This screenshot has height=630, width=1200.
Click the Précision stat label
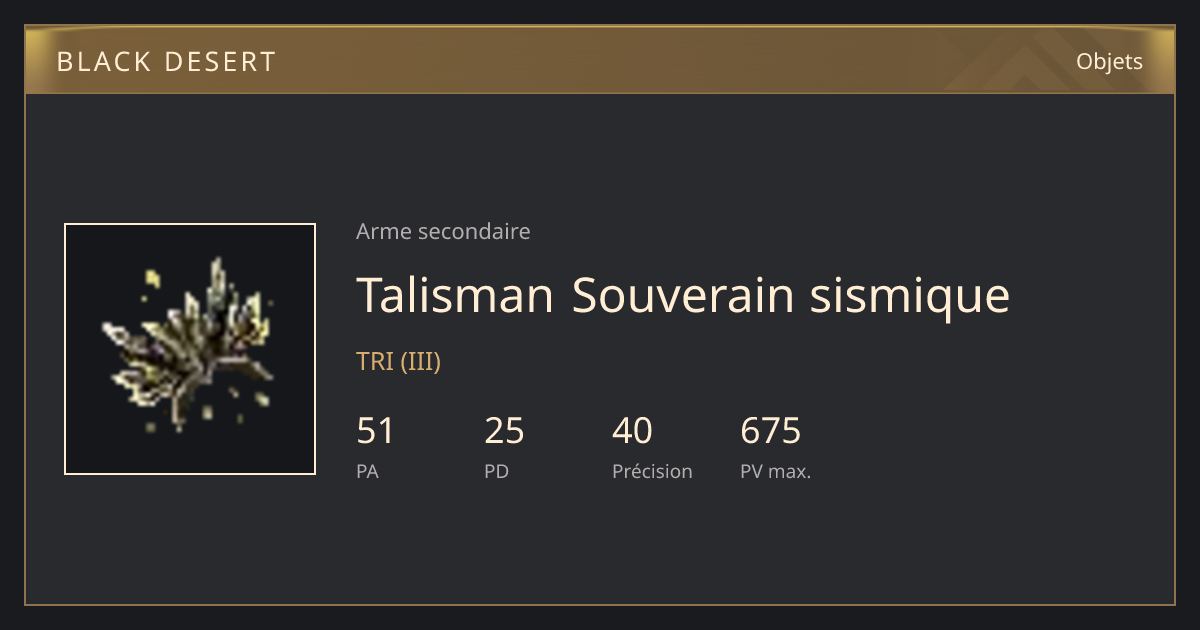point(652,471)
